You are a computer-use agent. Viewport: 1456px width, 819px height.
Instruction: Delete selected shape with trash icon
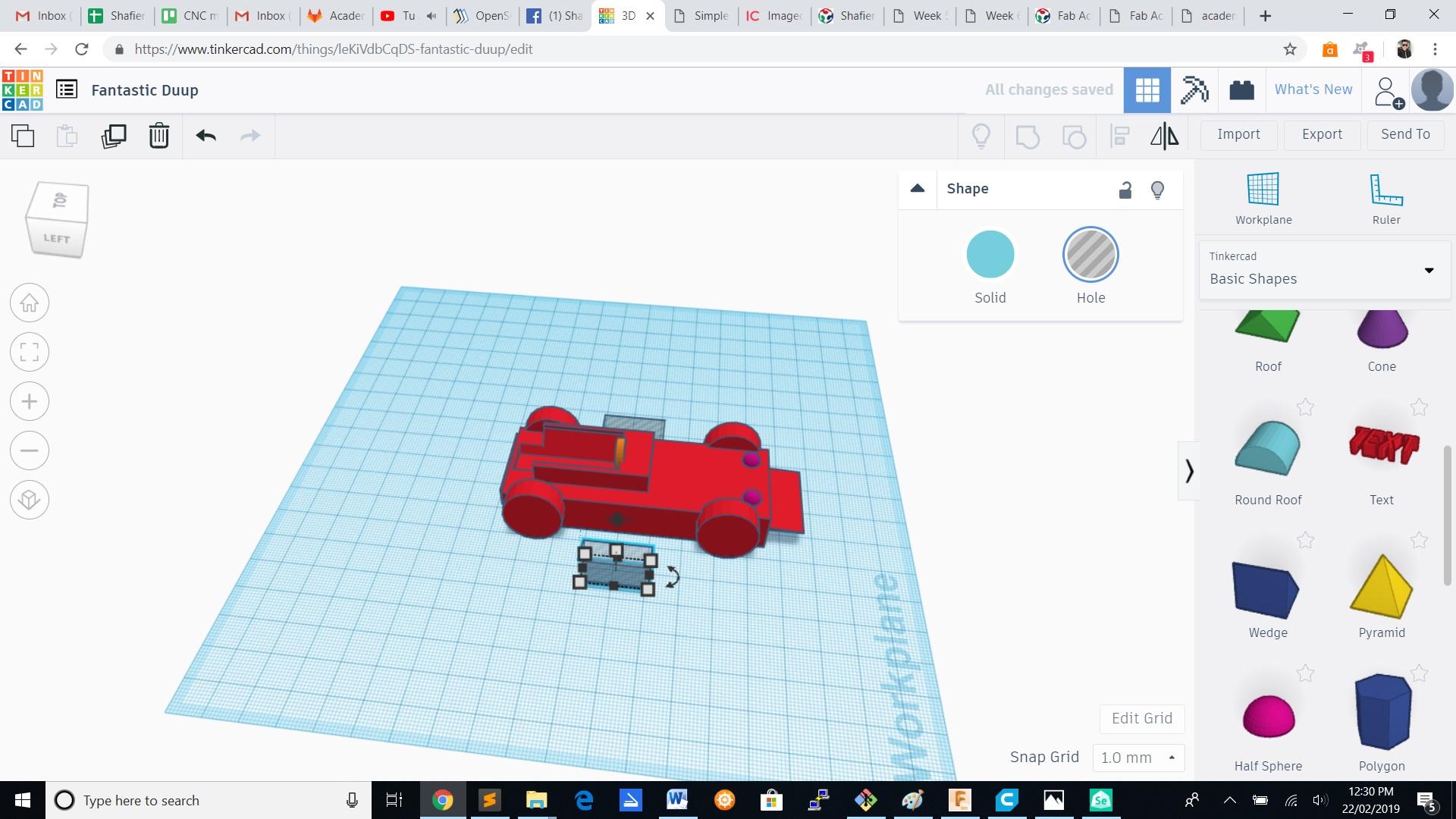click(158, 136)
